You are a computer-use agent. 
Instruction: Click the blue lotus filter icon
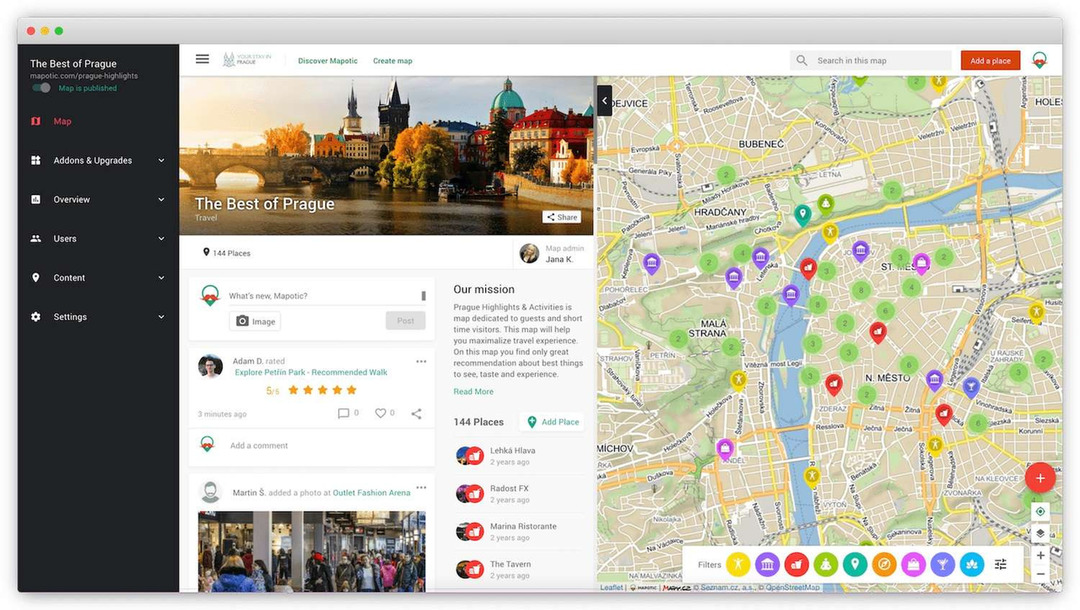point(972,565)
